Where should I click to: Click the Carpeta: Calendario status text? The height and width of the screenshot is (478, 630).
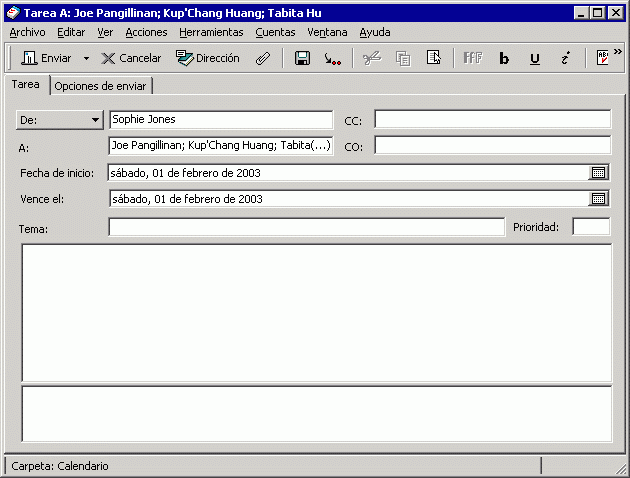(x=60, y=466)
